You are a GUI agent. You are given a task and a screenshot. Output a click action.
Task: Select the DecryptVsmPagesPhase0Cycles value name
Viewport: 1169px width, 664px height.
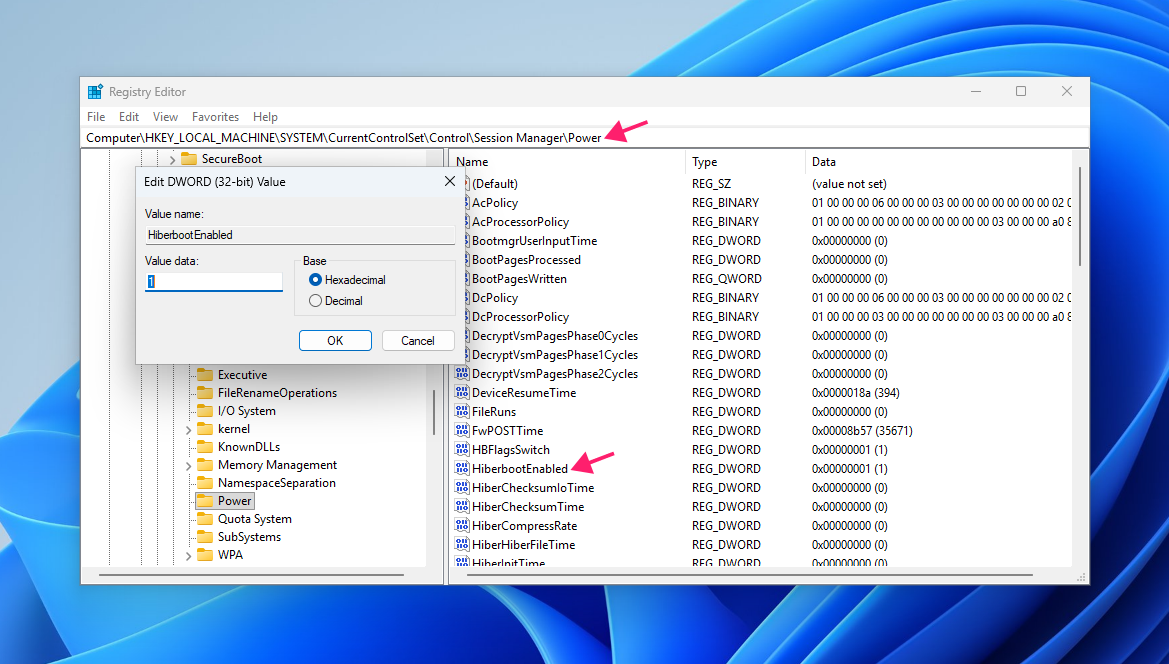point(555,335)
